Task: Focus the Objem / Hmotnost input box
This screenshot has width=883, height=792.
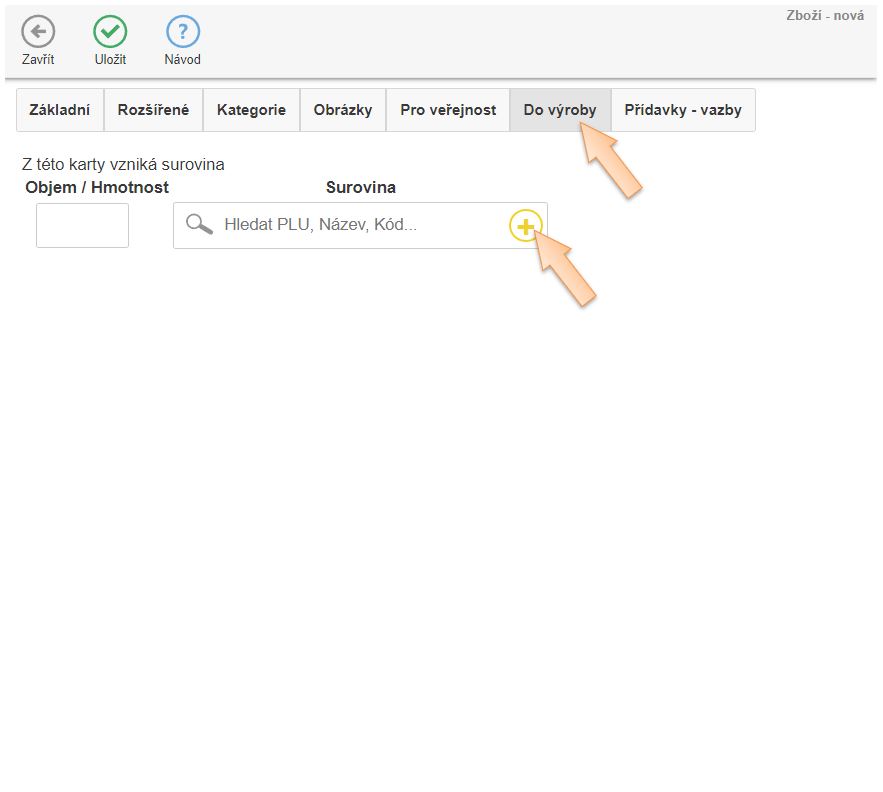Action: (x=82, y=225)
